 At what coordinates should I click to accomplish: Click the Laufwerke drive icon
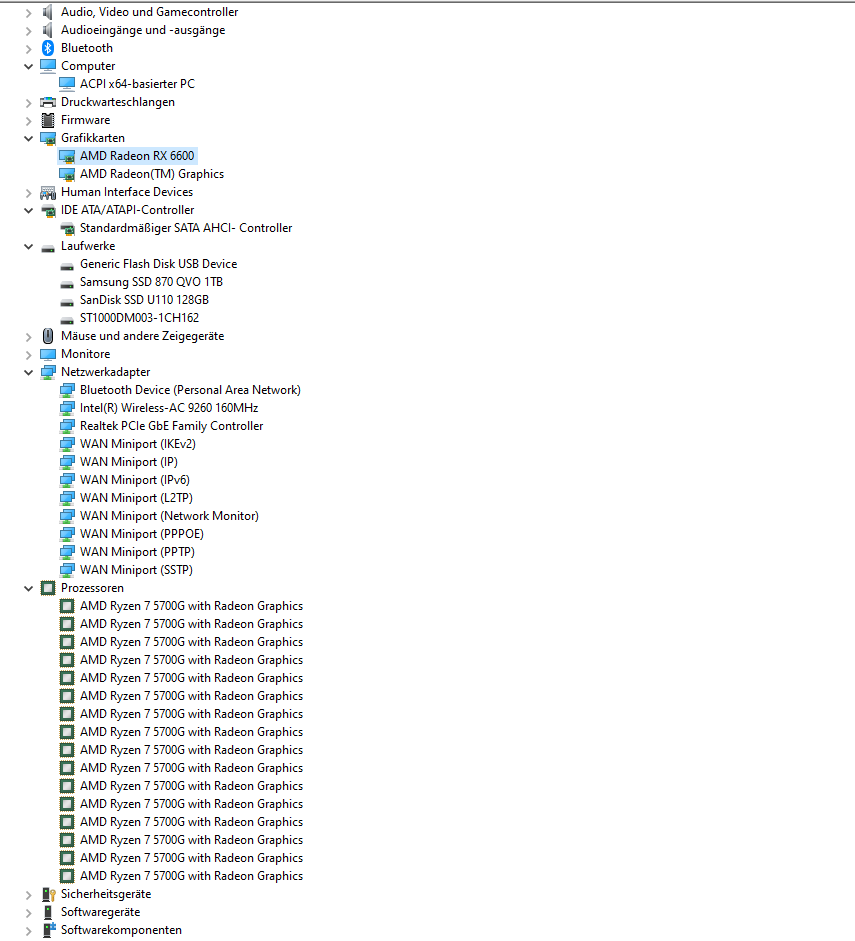(x=48, y=248)
